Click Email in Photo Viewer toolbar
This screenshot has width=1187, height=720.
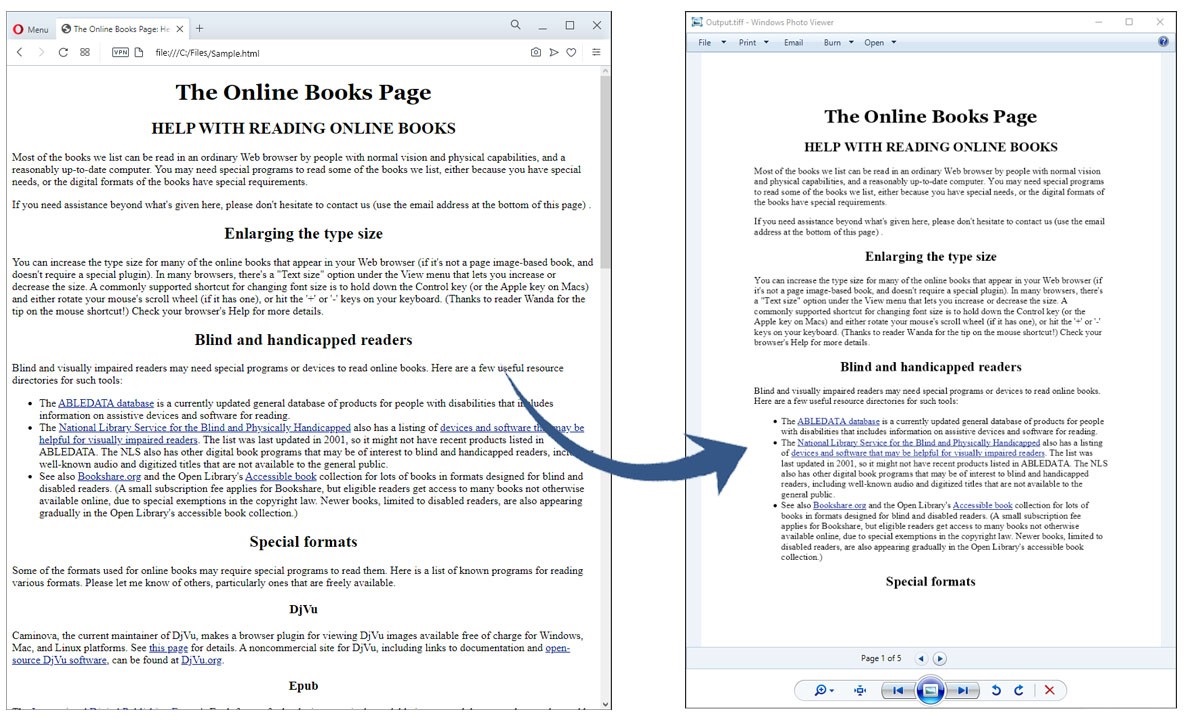coord(793,43)
